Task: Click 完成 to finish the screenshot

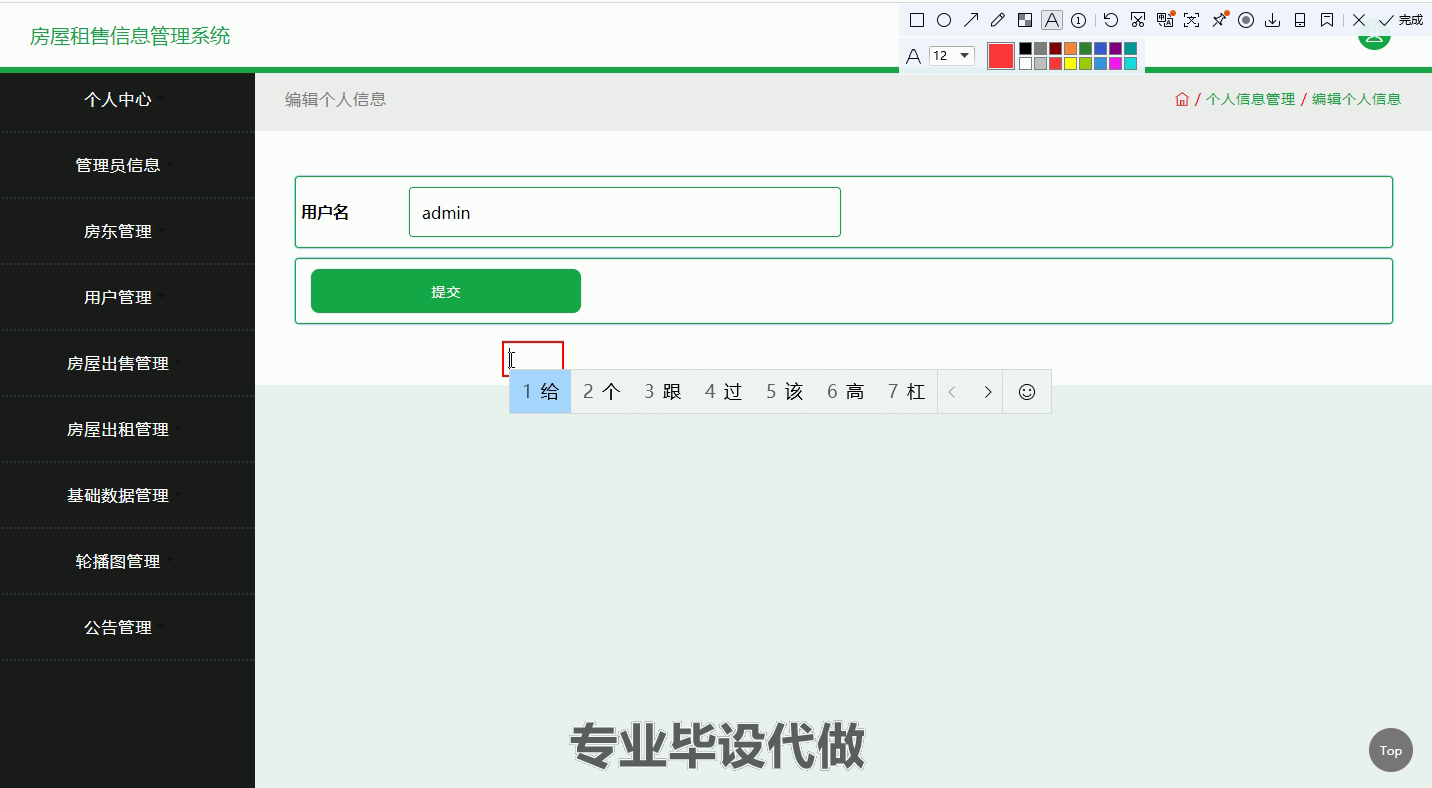Action: click(1400, 20)
